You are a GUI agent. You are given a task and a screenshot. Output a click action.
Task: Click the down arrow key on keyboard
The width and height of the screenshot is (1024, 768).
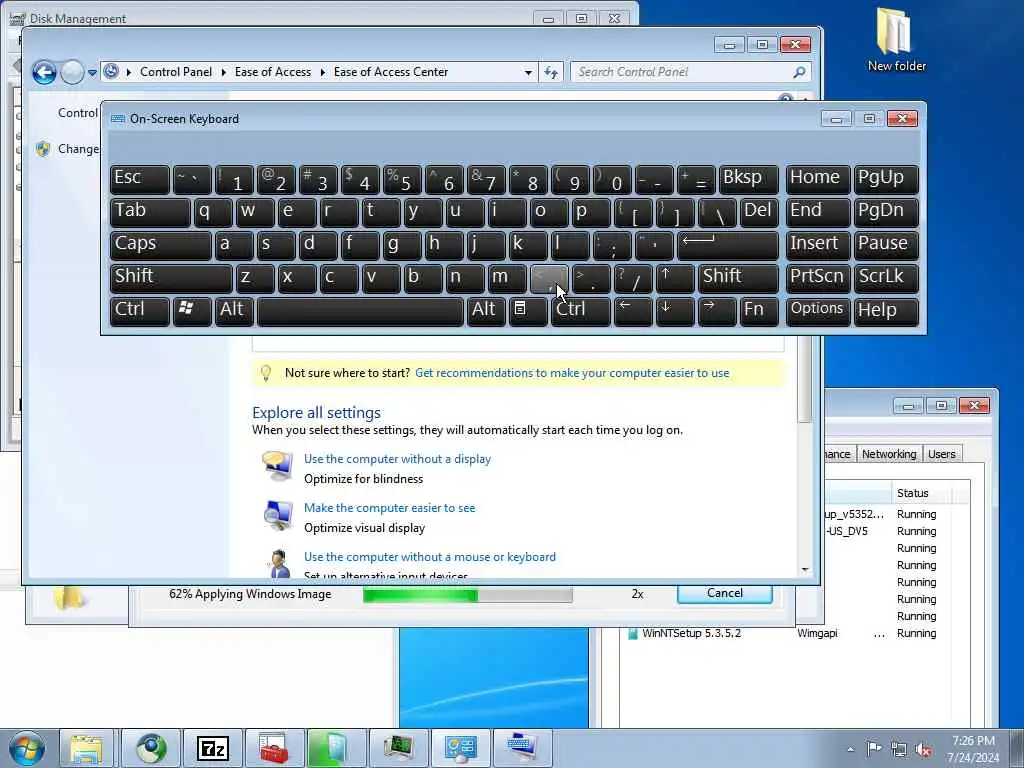674,311
